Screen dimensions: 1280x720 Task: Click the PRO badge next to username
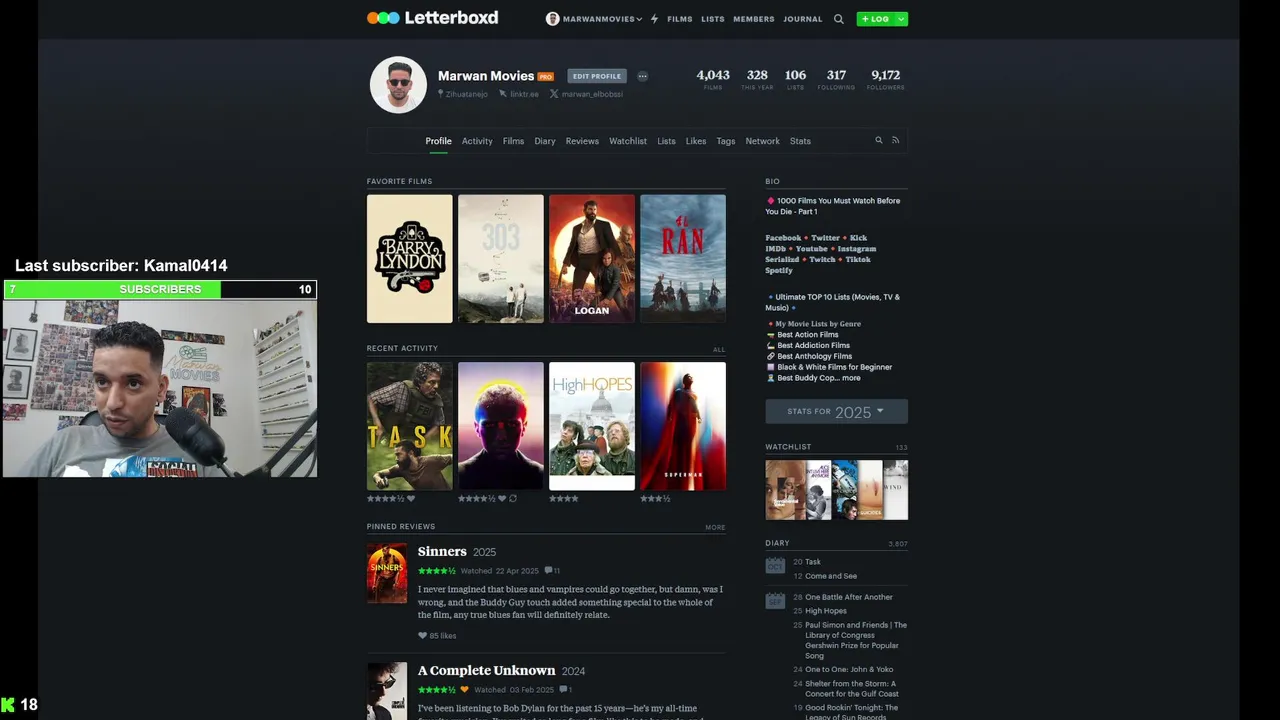point(546,76)
